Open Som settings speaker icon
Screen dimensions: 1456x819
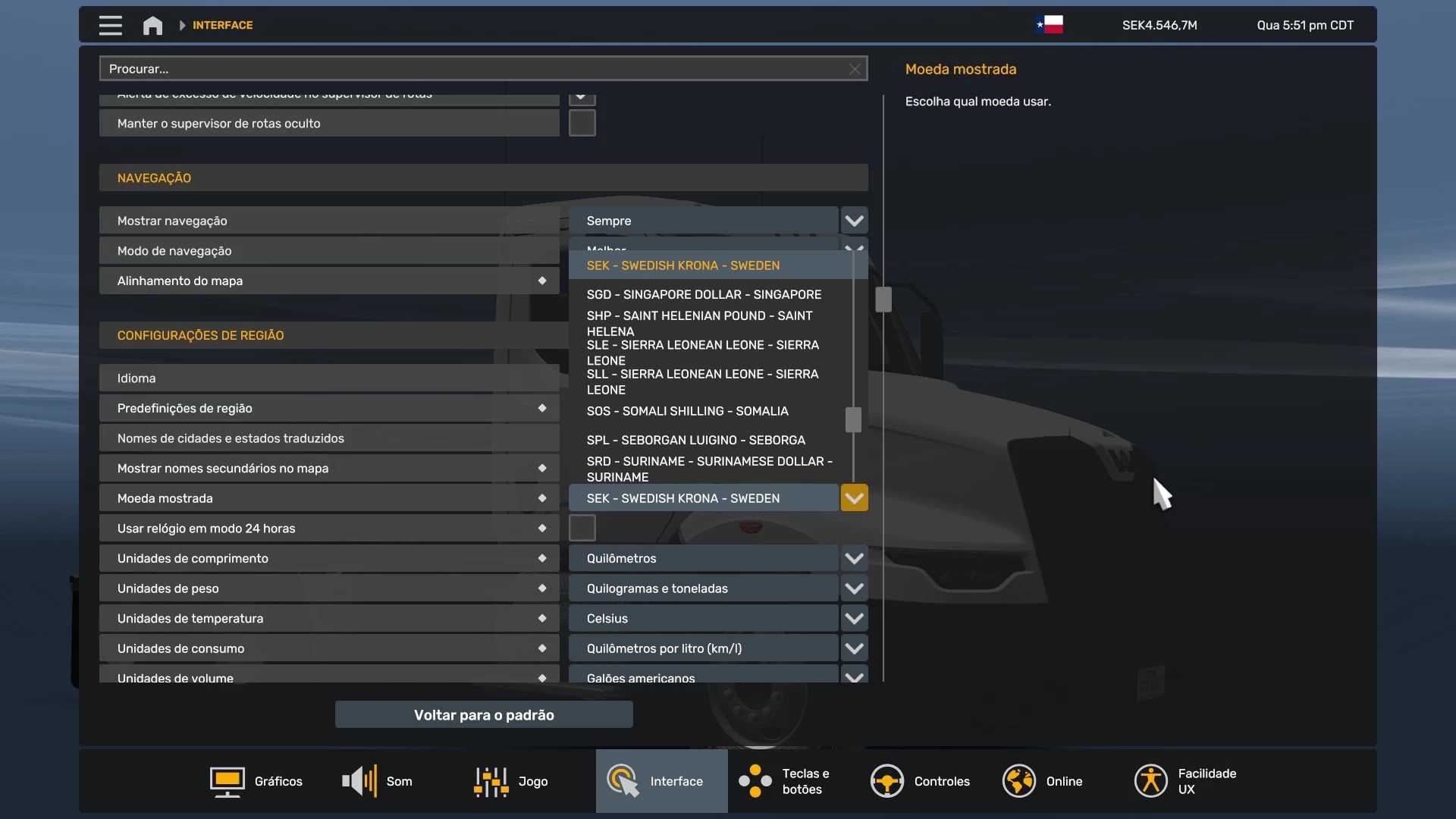click(x=359, y=781)
